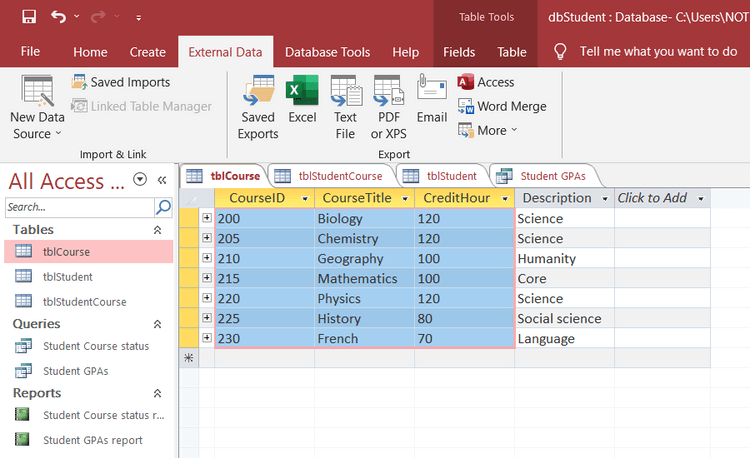Export to PDF or XPS
Screen dimensions: 750x458
tap(388, 107)
